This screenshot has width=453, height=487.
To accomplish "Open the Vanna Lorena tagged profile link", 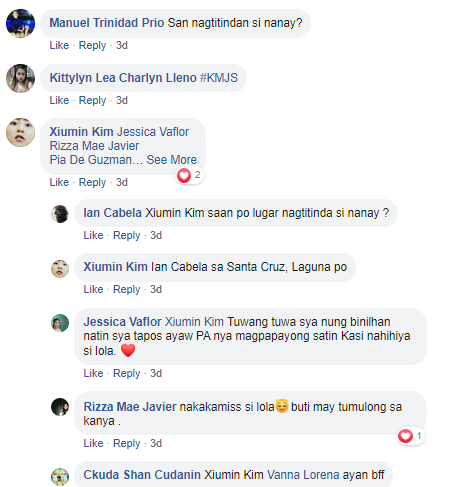I will (303, 475).
